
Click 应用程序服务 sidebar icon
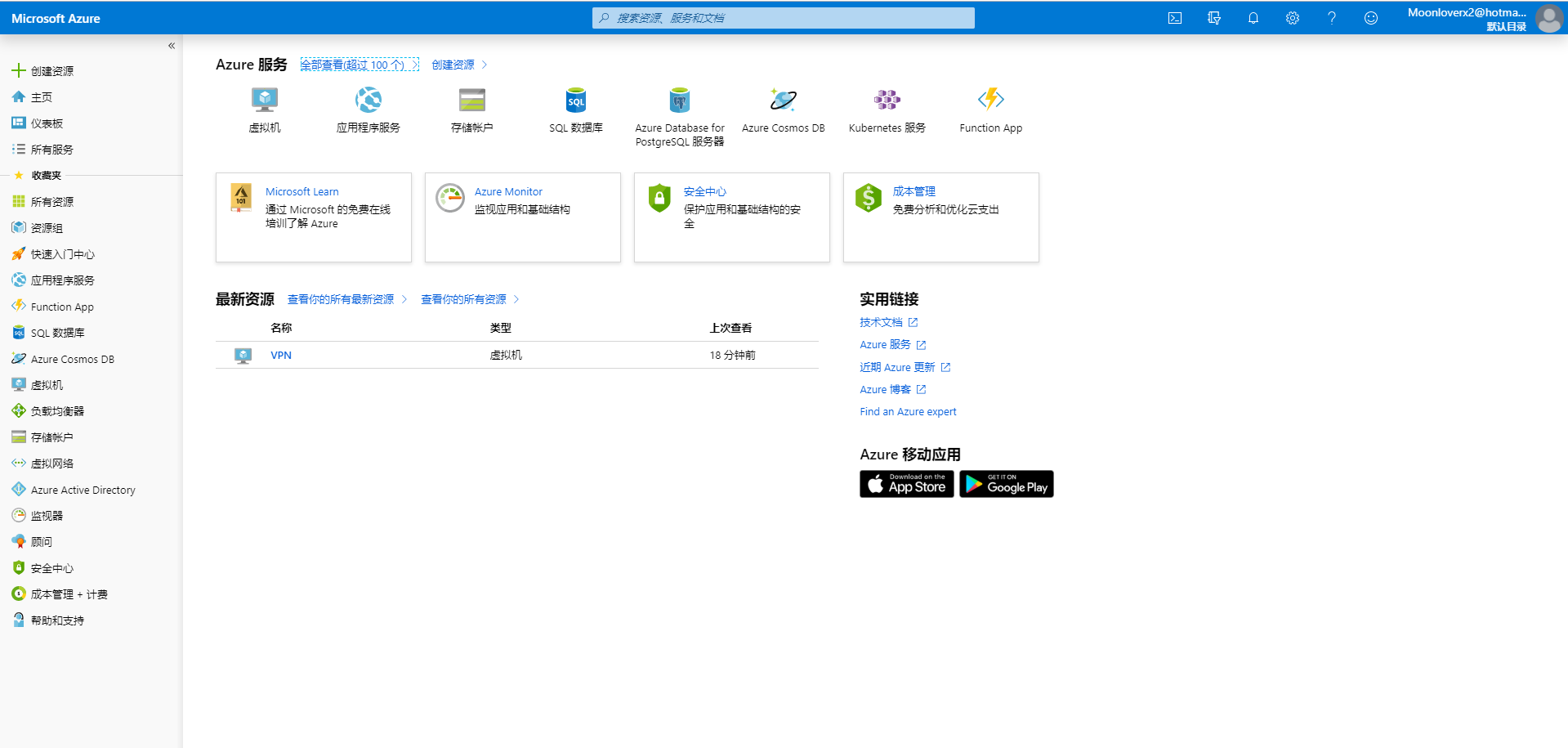pyautogui.click(x=19, y=280)
